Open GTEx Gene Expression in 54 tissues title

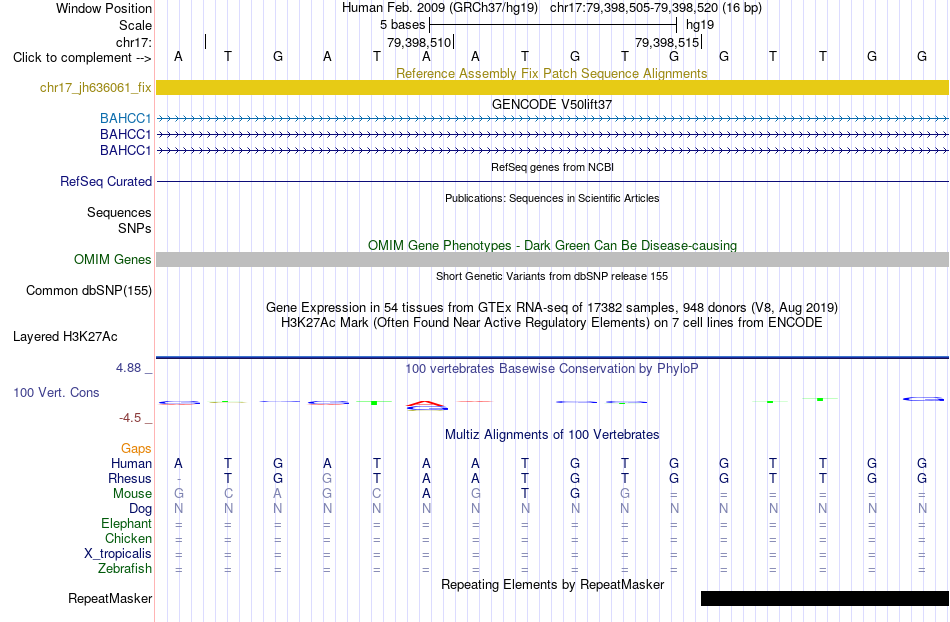(x=552, y=307)
